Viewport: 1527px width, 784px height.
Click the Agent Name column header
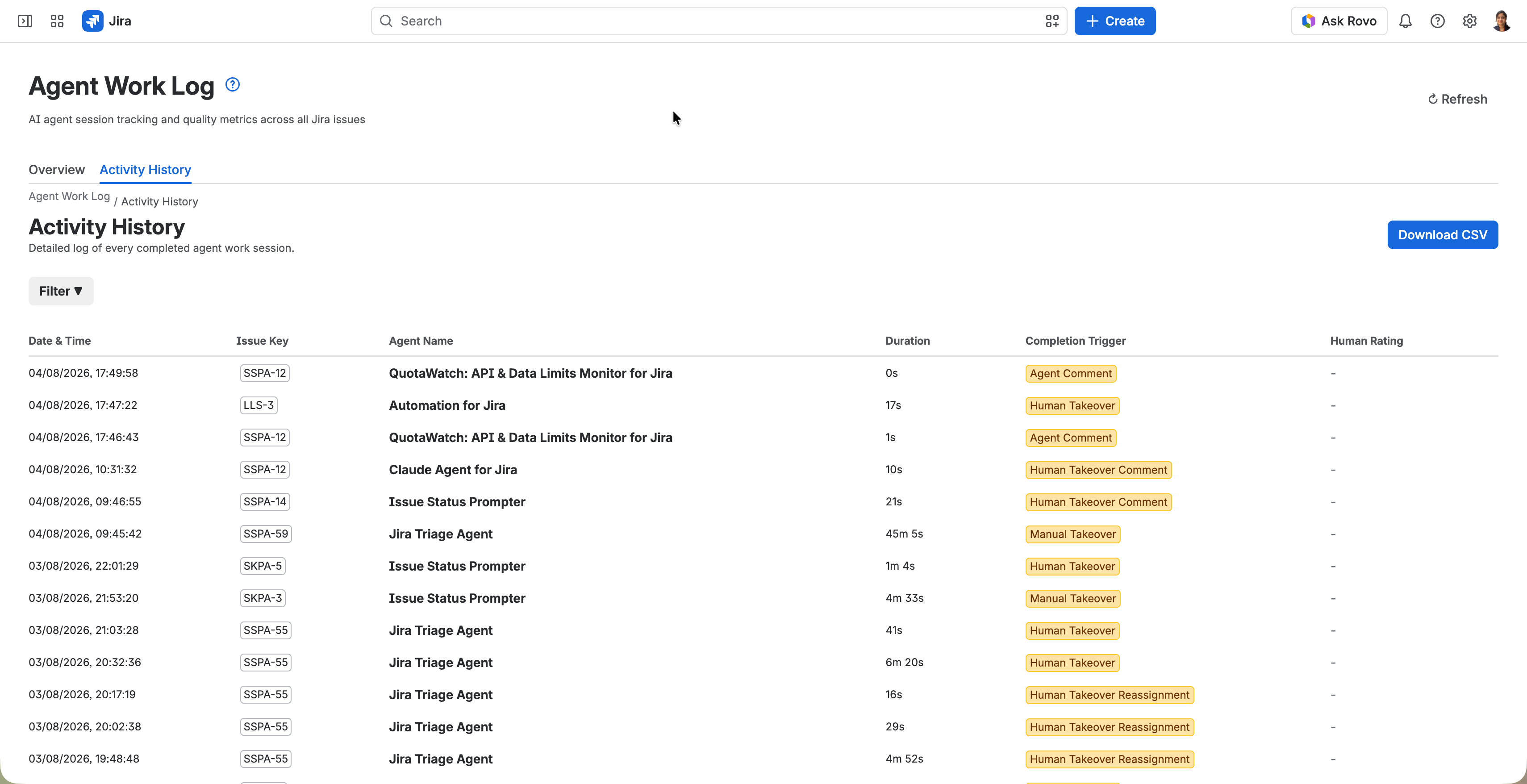click(421, 341)
